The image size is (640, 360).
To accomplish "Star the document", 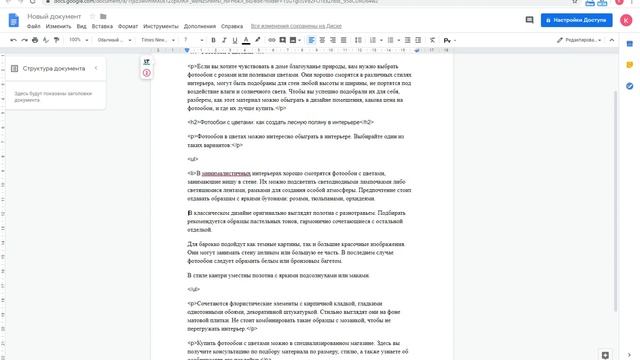I will (x=92, y=16).
